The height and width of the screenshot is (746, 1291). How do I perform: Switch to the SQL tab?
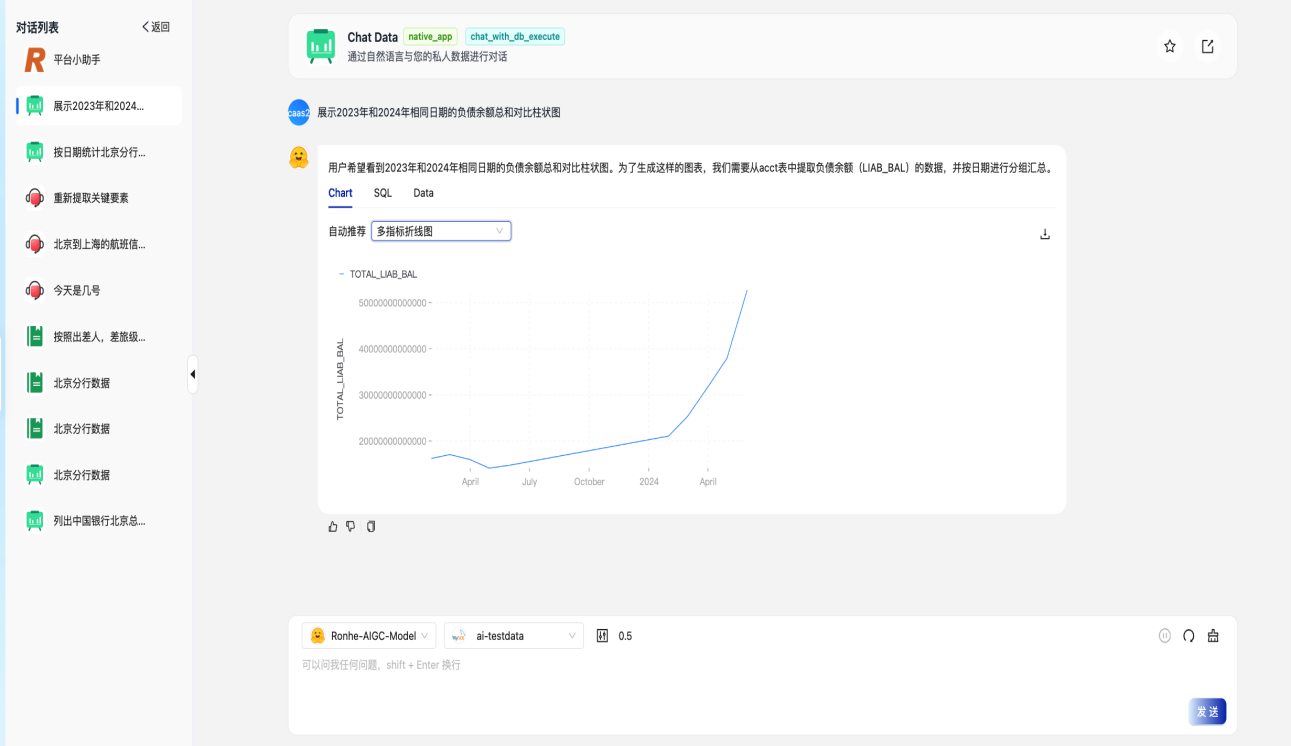coord(381,193)
